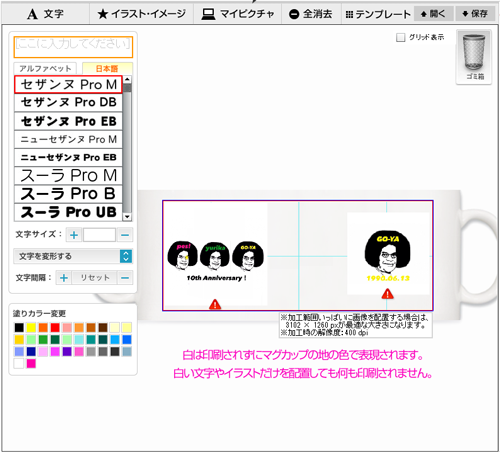
Task: Click warning triangle under 10th Anniversary image
Action: point(215,304)
